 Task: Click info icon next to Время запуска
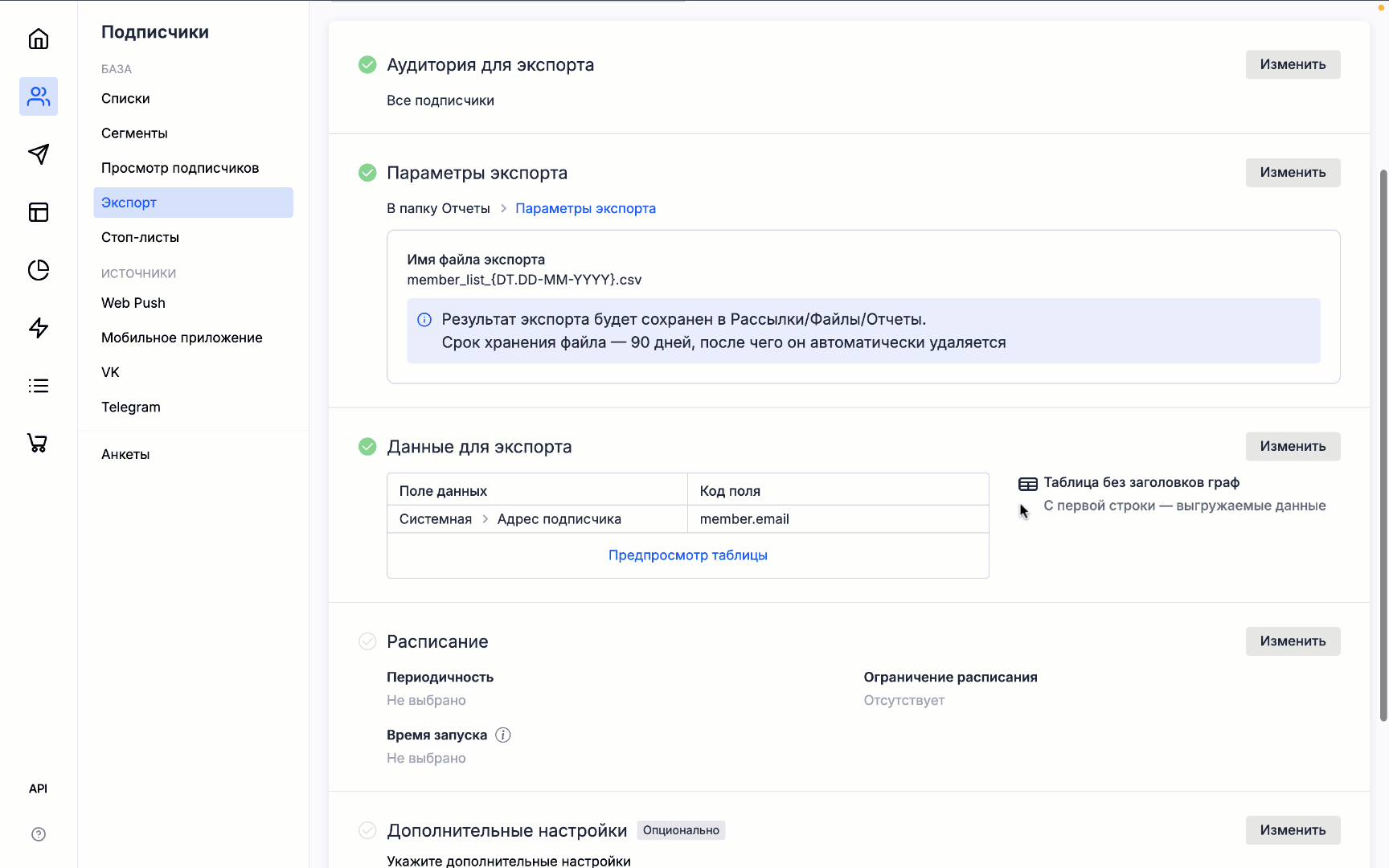click(503, 735)
